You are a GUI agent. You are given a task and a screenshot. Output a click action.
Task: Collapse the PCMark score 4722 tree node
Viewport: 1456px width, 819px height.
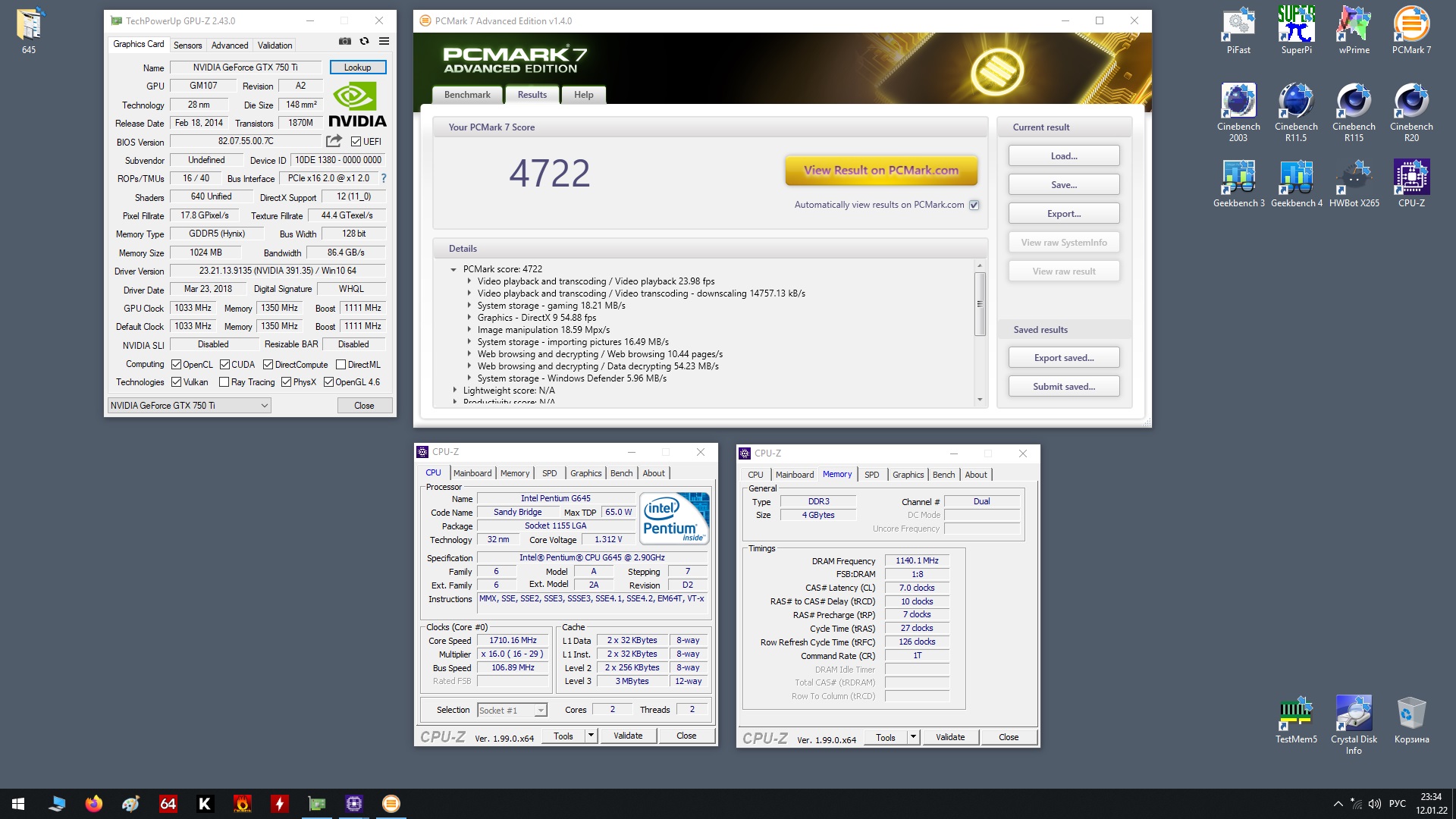(453, 269)
